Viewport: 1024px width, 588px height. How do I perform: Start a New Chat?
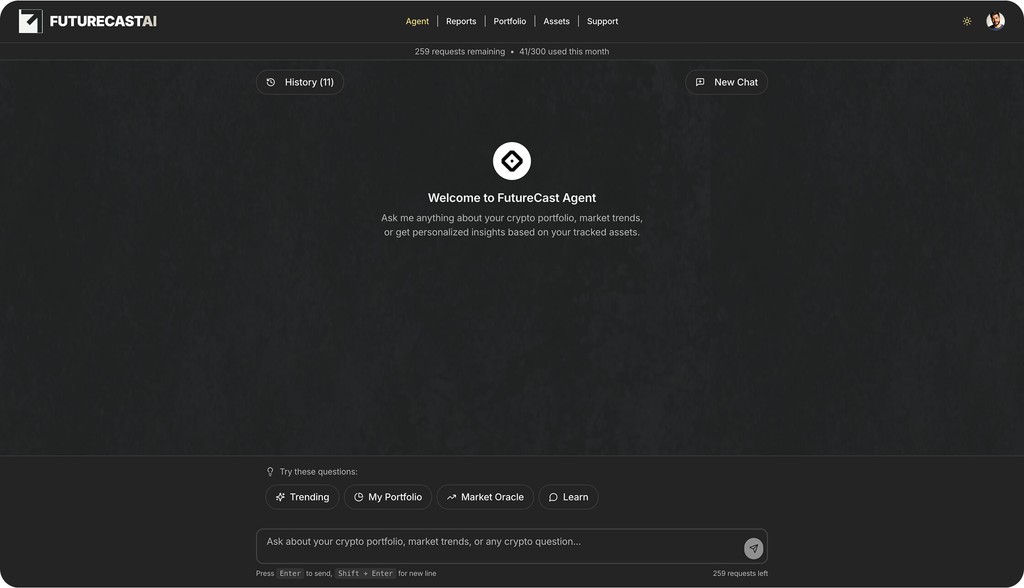point(726,82)
